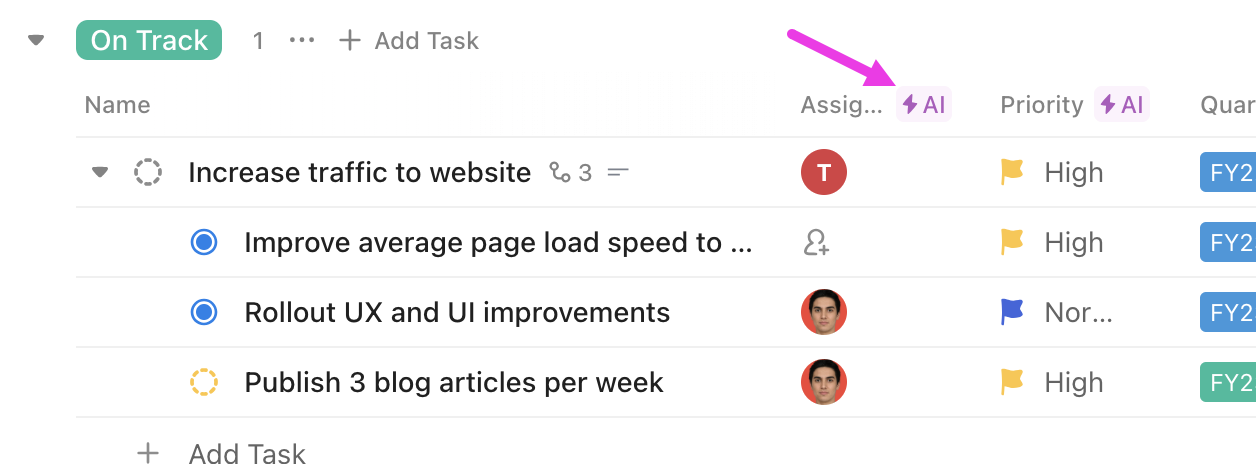1256x464 pixels.
Task: Click the yellow High priority flag for Publish blog task
Action: (x=1013, y=382)
